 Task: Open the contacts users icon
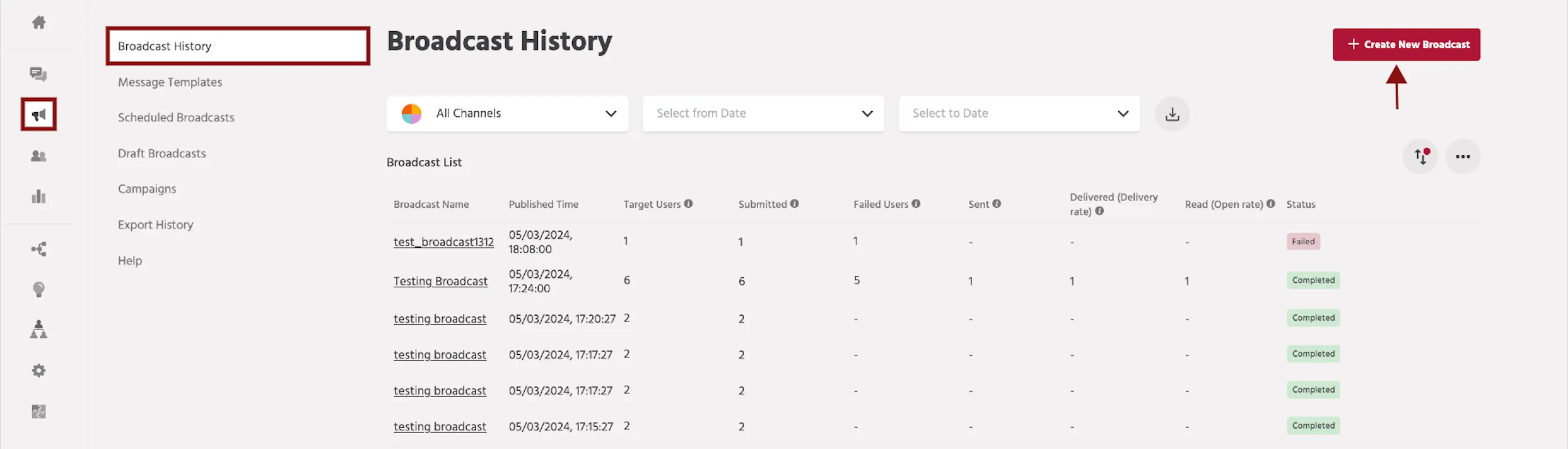tap(38, 156)
